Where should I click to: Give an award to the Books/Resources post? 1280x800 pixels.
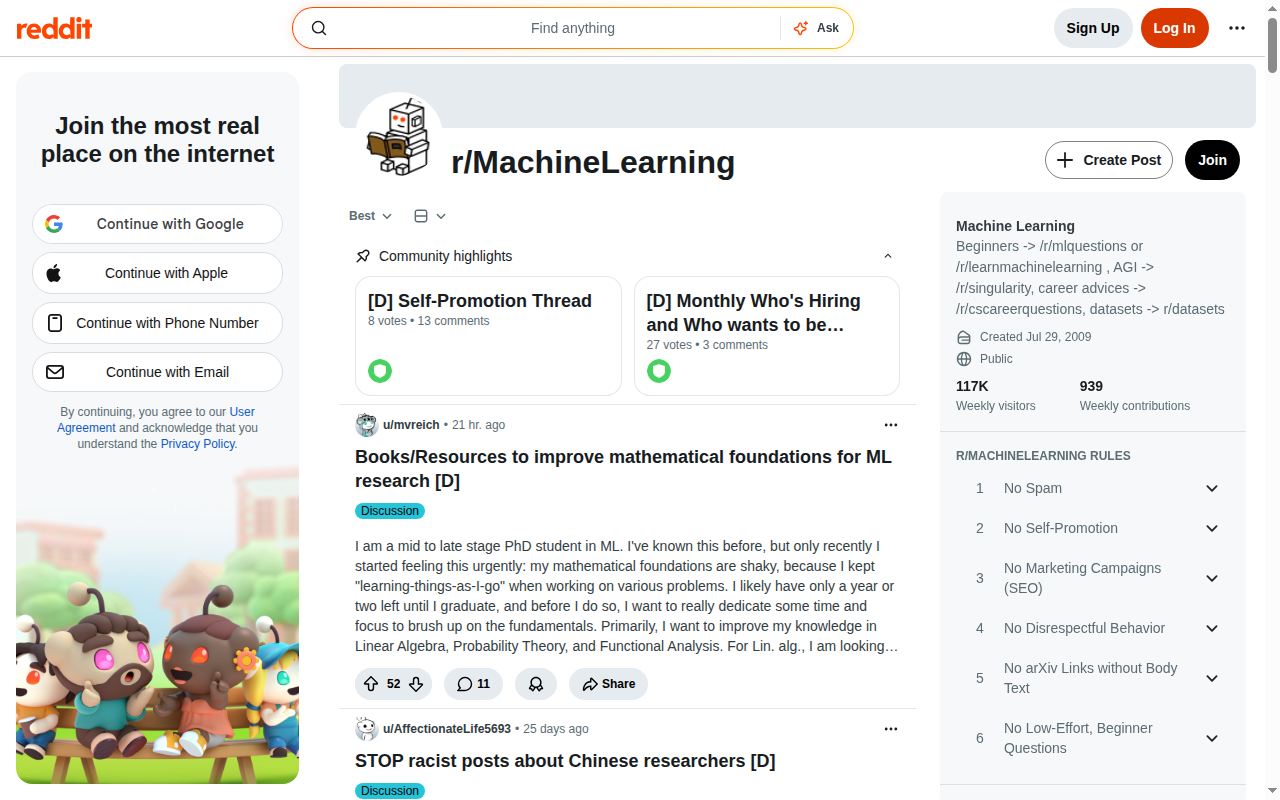point(536,684)
